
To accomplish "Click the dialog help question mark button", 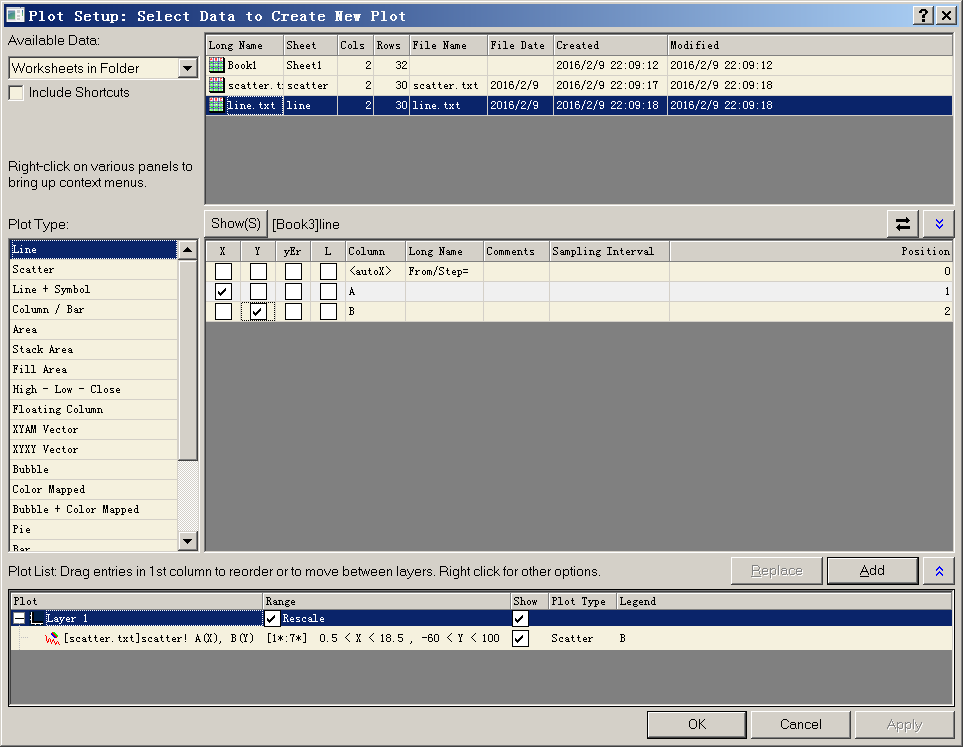I will click(923, 15).
